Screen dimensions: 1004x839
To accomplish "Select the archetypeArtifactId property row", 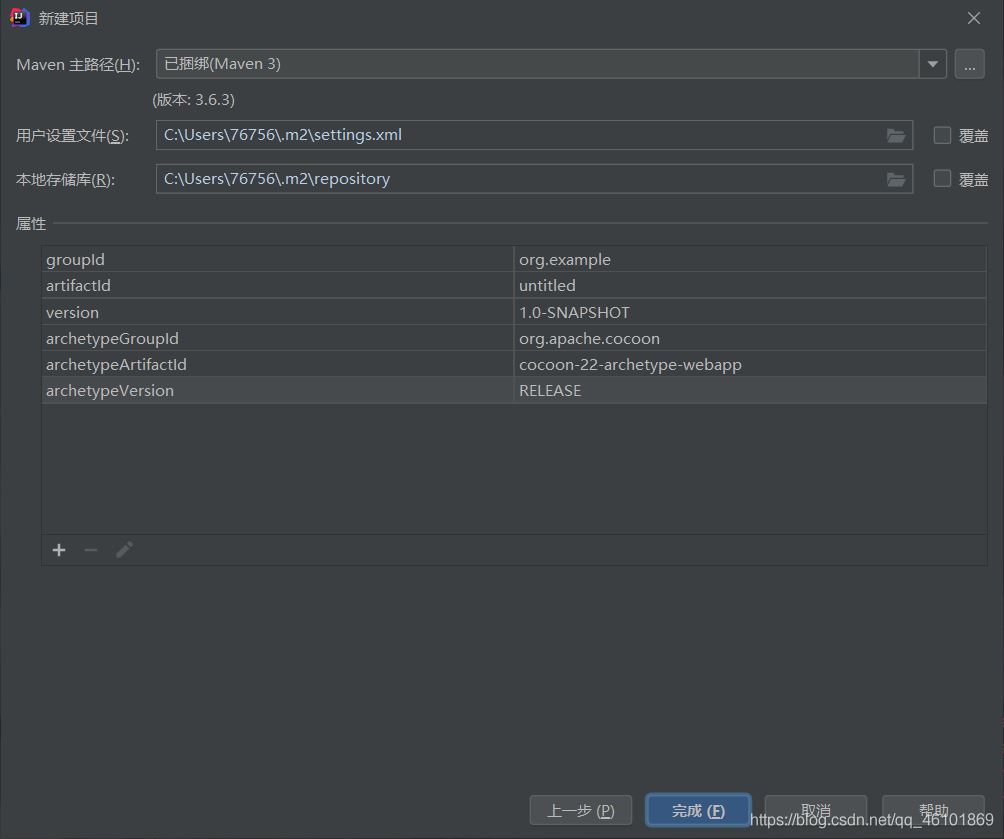I will point(277,365).
